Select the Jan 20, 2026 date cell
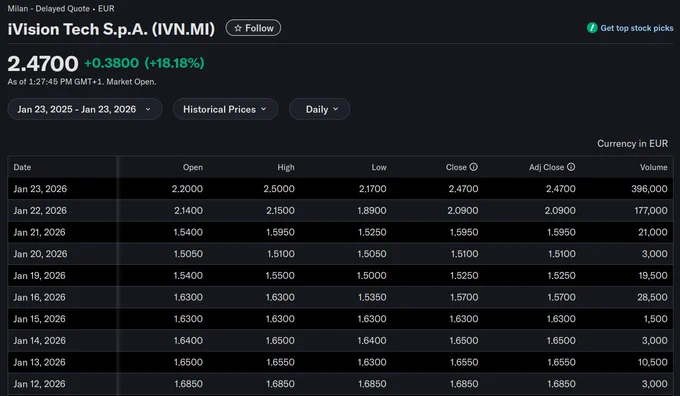The image size is (680, 396). pos(40,254)
